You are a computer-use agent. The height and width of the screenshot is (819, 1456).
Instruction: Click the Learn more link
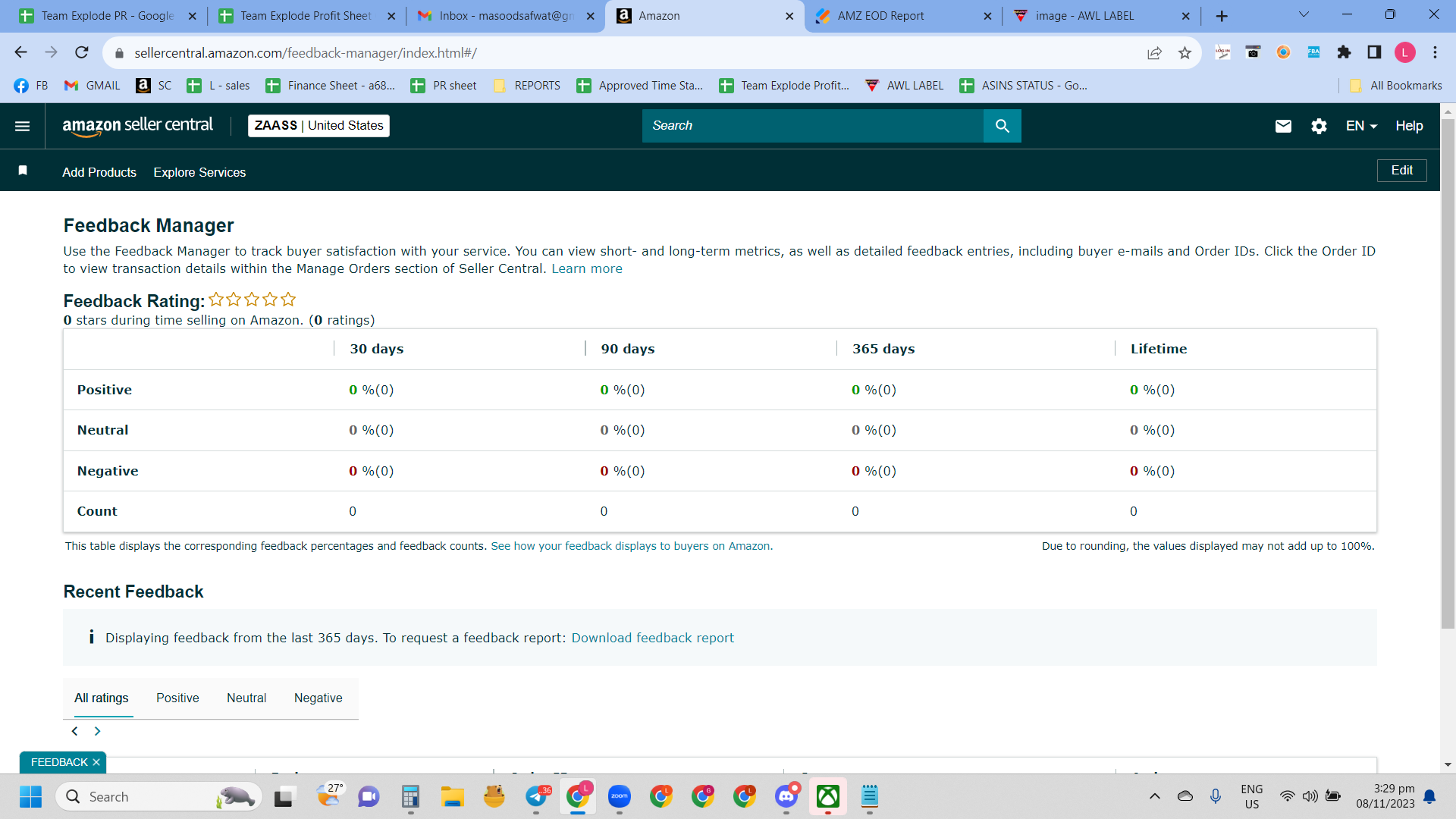[x=586, y=269]
